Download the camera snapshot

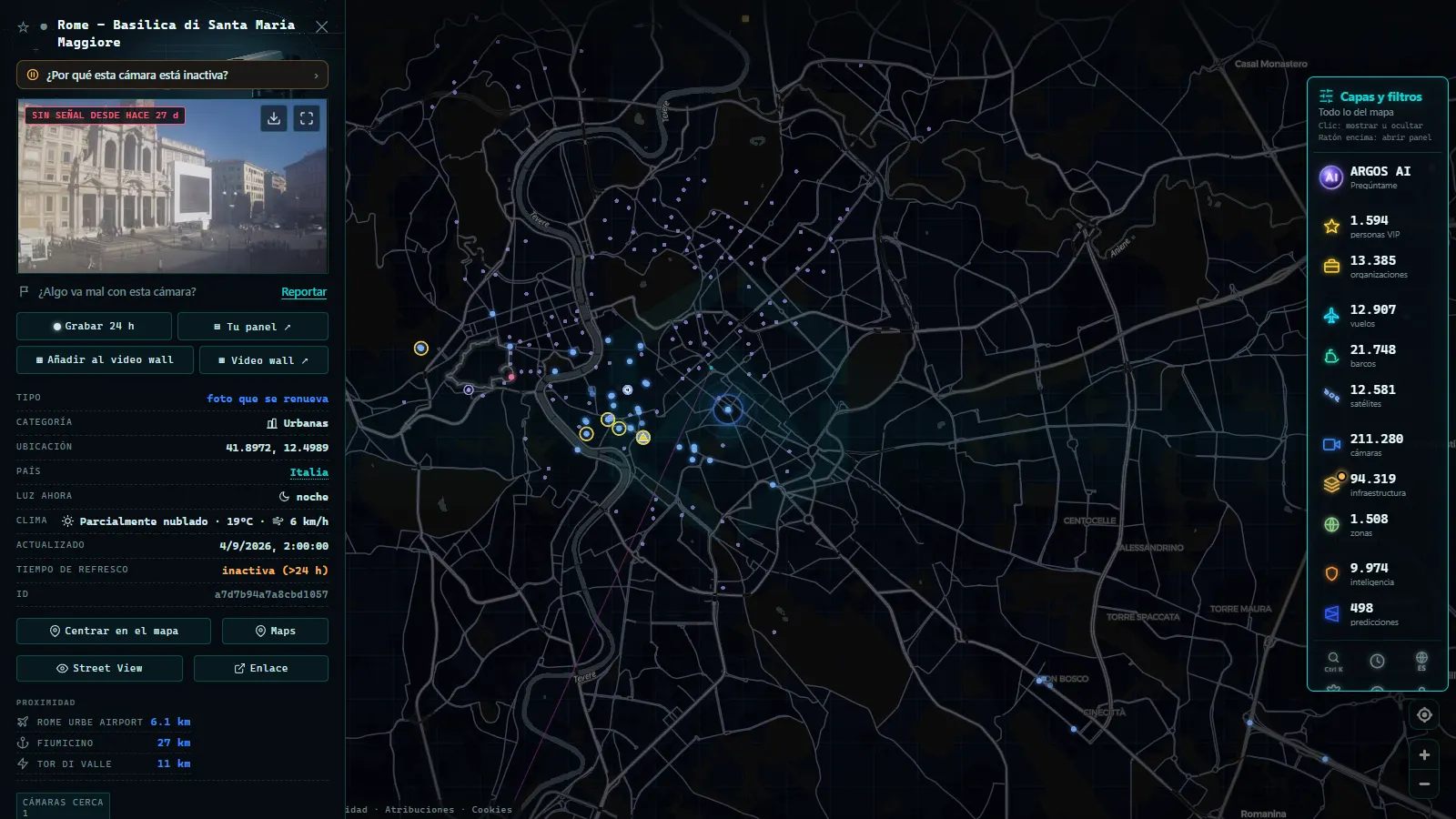(x=274, y=118)
